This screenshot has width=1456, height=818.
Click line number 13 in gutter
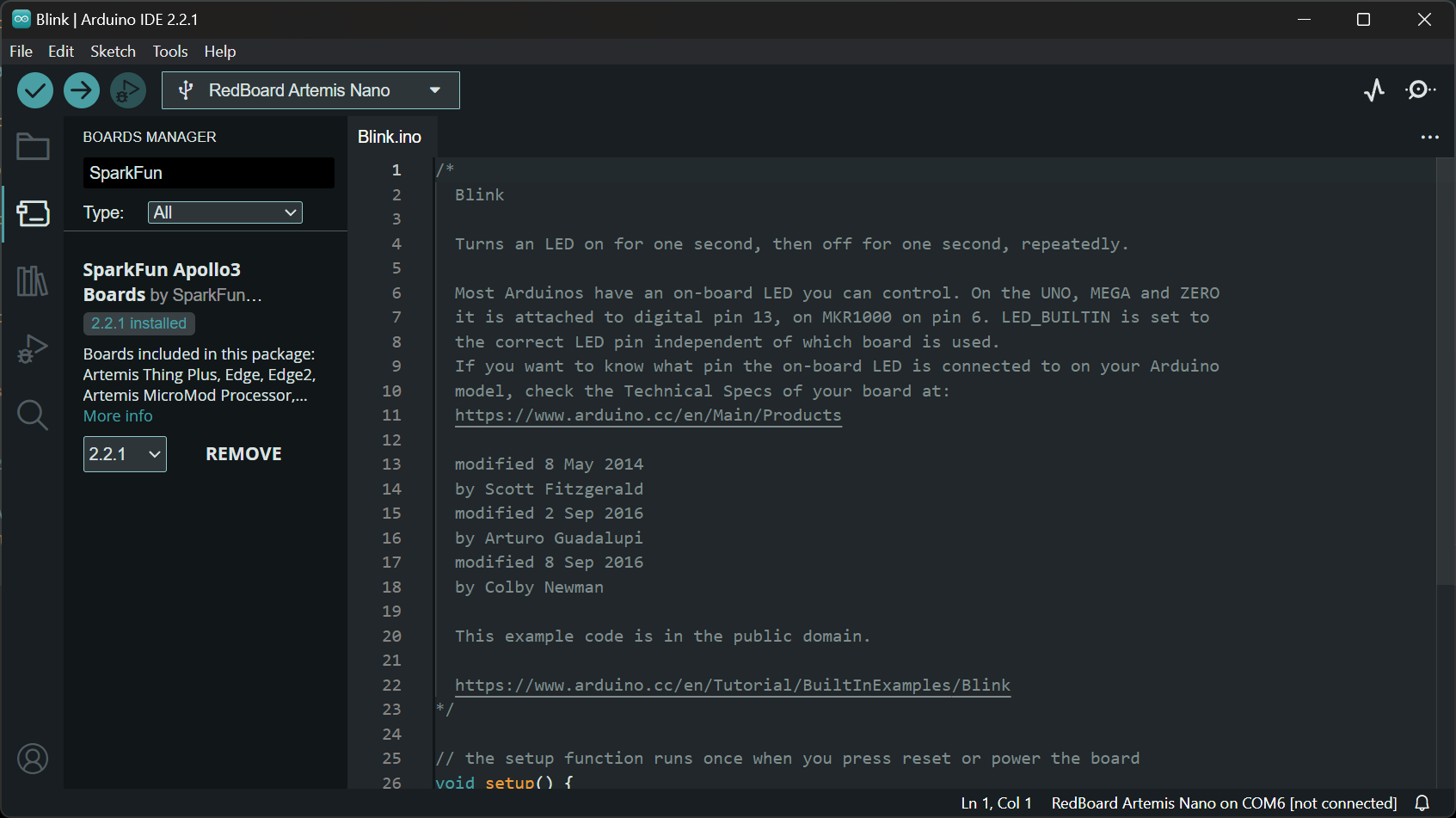point(391,464)
